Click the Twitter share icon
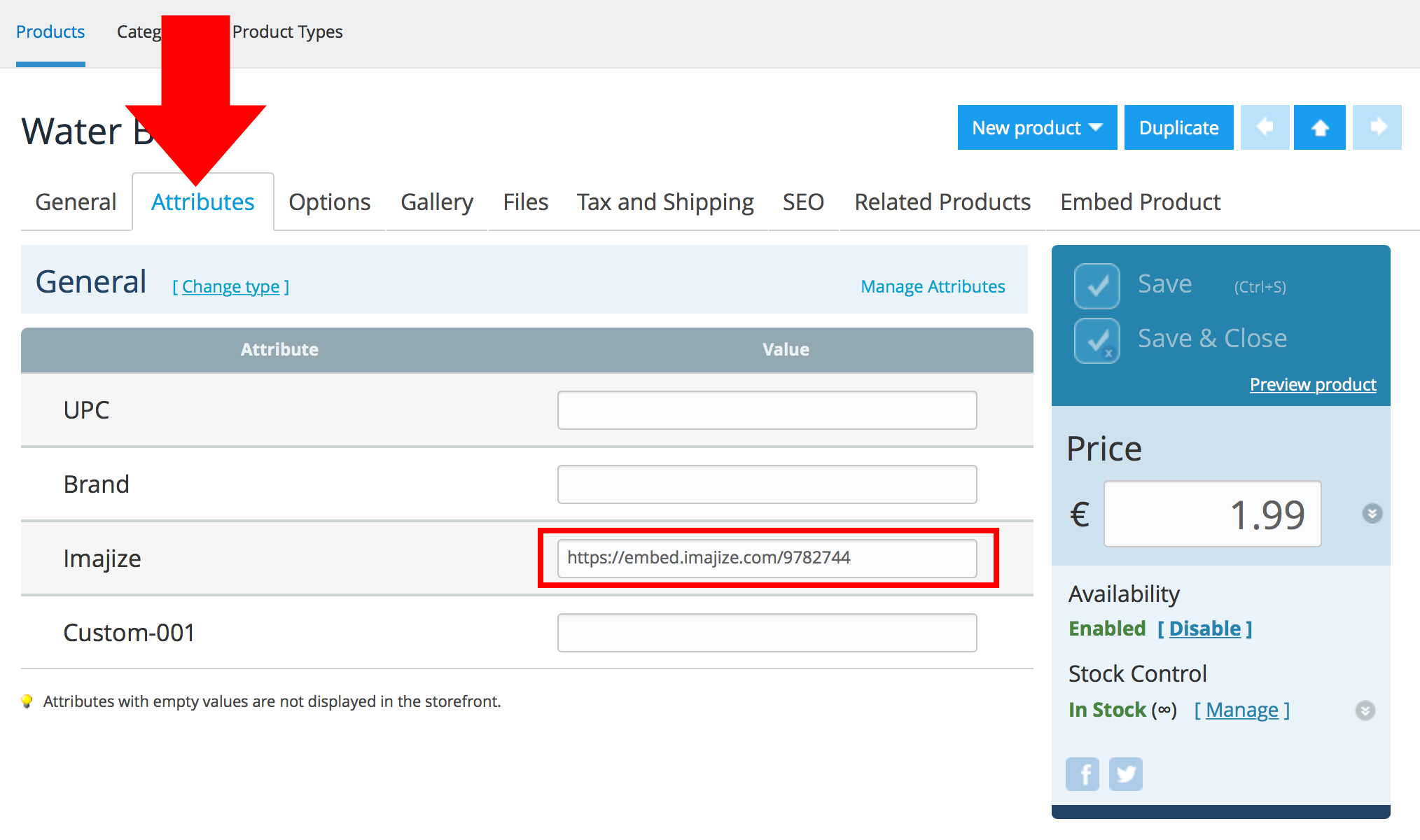Screen dimensions: 1420x840 click(x=1125, y=774)
